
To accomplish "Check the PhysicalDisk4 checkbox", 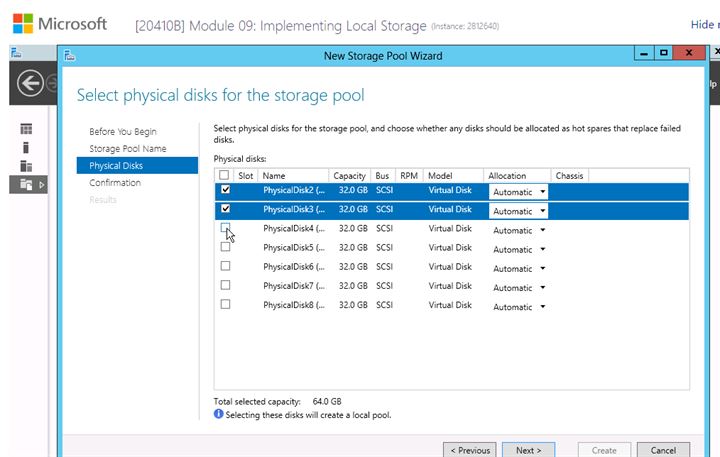I will 225,228.
